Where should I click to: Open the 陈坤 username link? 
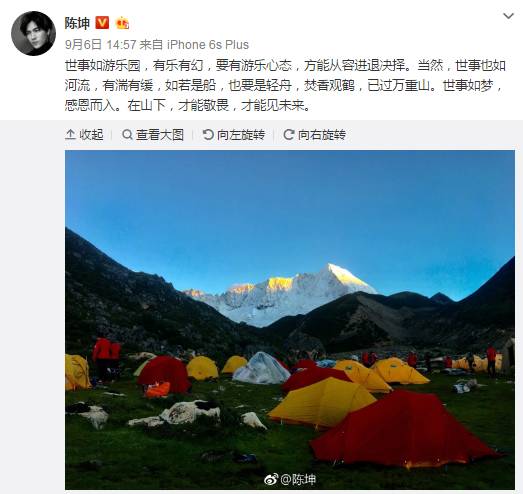[77, 23]
